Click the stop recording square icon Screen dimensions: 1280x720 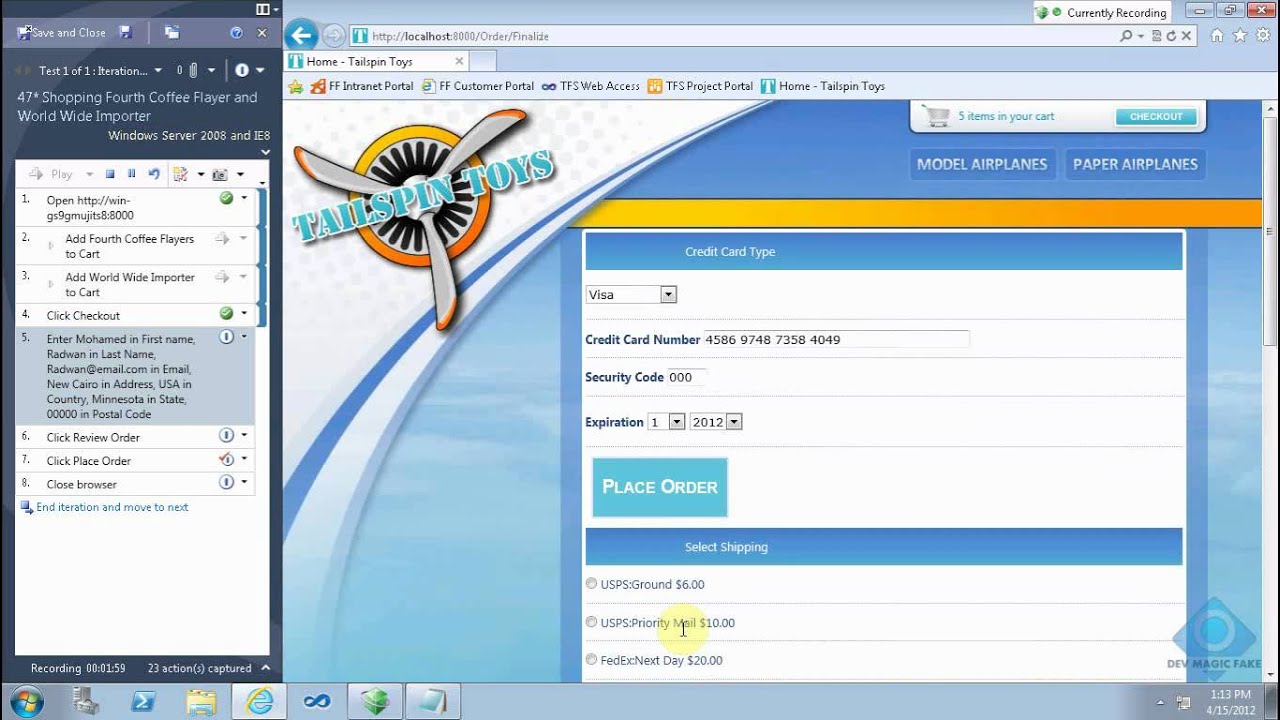click(110, 174)
